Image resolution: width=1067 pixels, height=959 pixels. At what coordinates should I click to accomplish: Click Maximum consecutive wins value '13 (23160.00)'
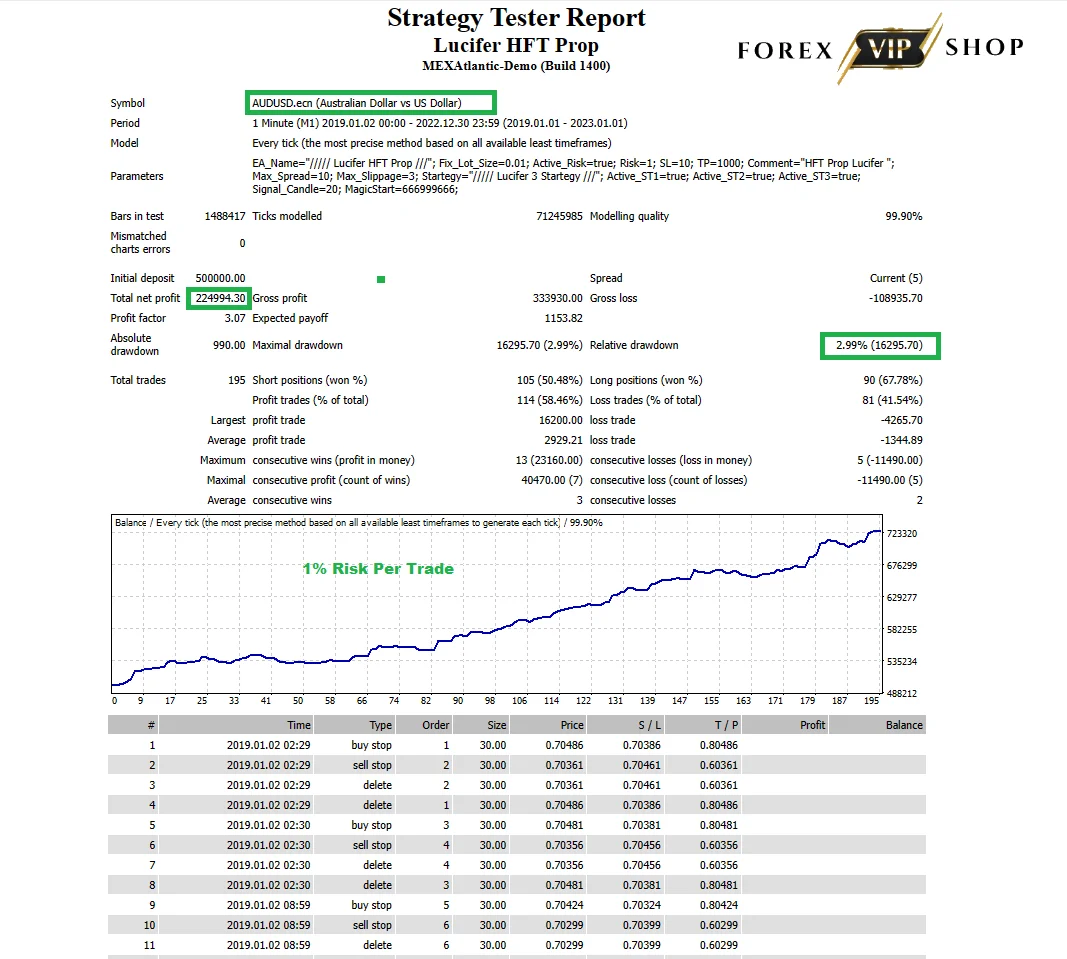pos(549,460)
